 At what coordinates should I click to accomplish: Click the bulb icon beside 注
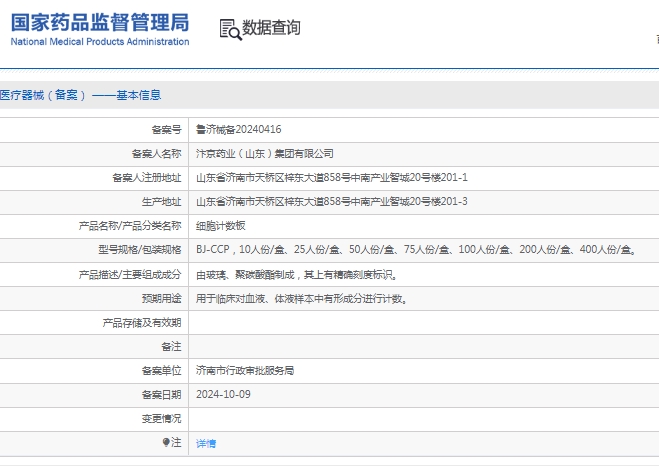pos(166,442)
